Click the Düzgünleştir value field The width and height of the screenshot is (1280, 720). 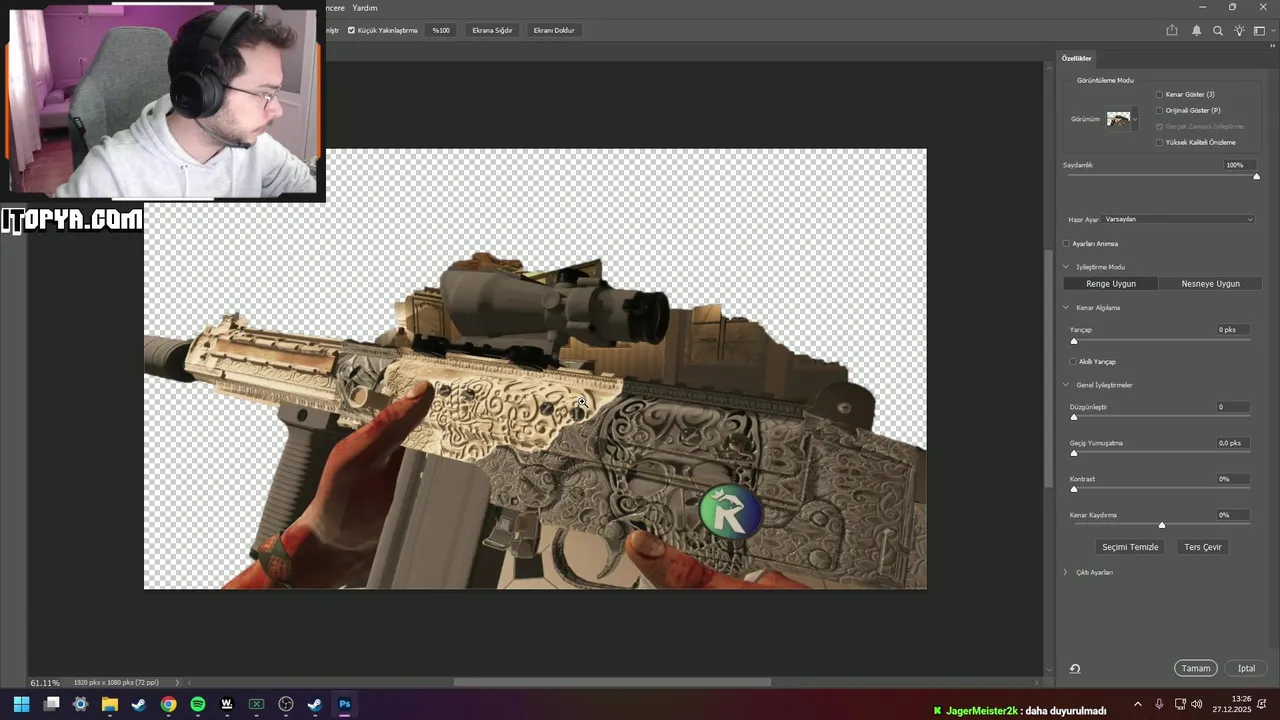[x=1234, y=407]
